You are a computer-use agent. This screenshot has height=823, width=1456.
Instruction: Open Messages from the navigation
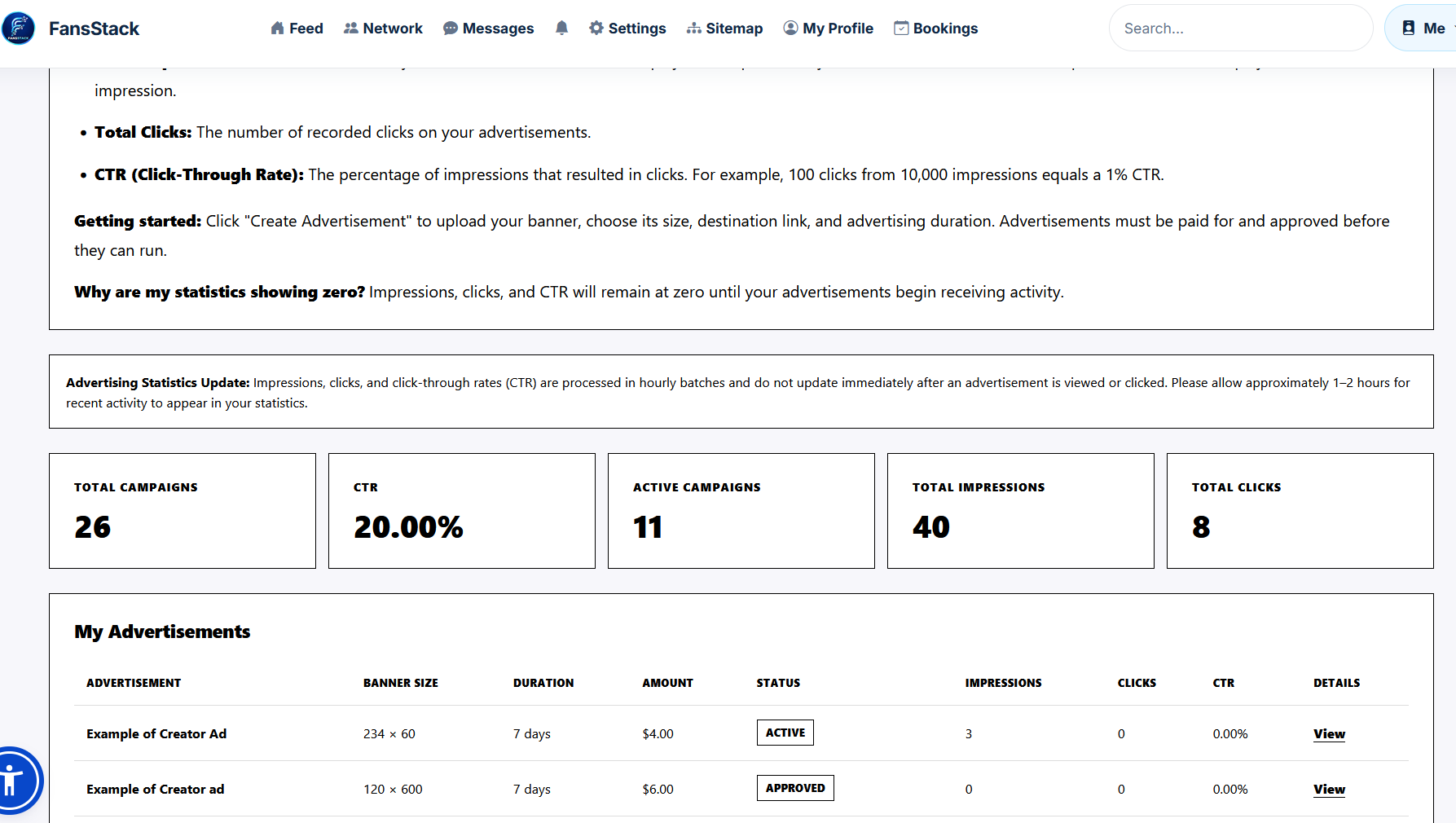(488, 29)
